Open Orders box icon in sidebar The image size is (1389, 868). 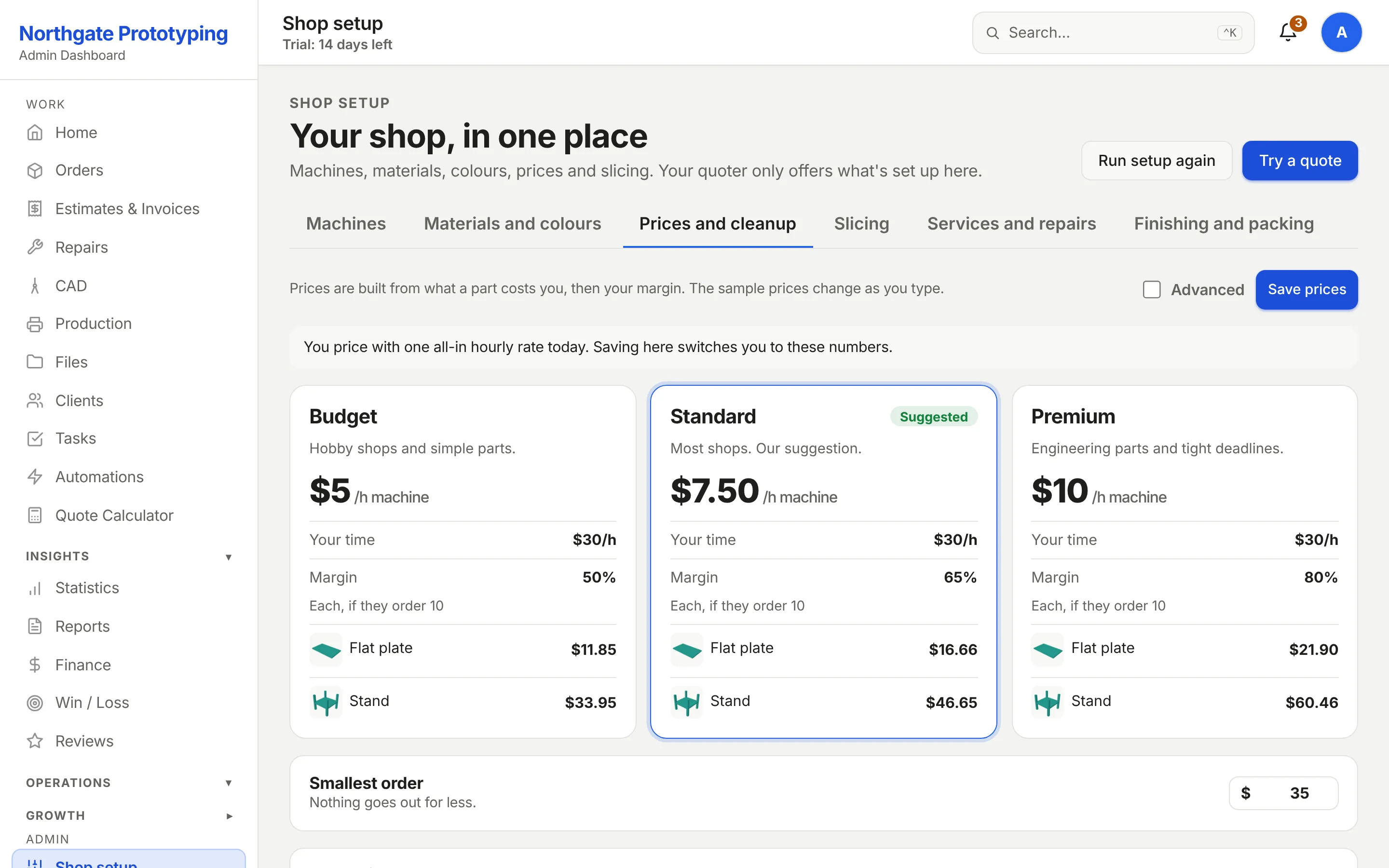[x=35, y=171]
